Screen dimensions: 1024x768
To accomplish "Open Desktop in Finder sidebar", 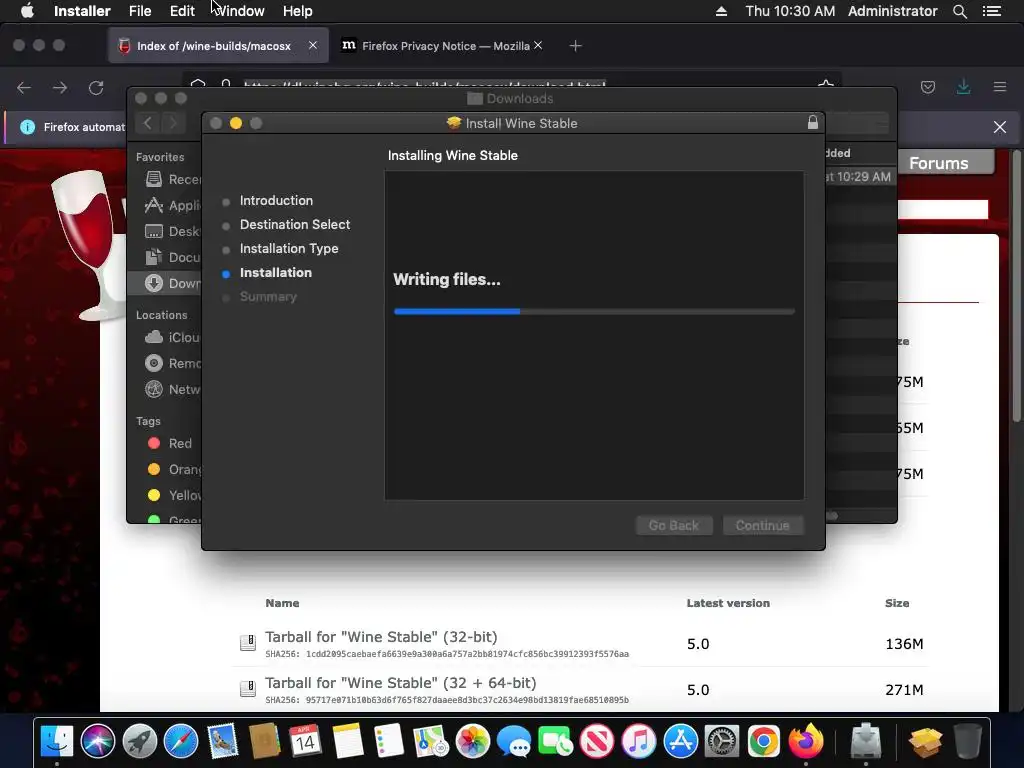I will [173, 231].
